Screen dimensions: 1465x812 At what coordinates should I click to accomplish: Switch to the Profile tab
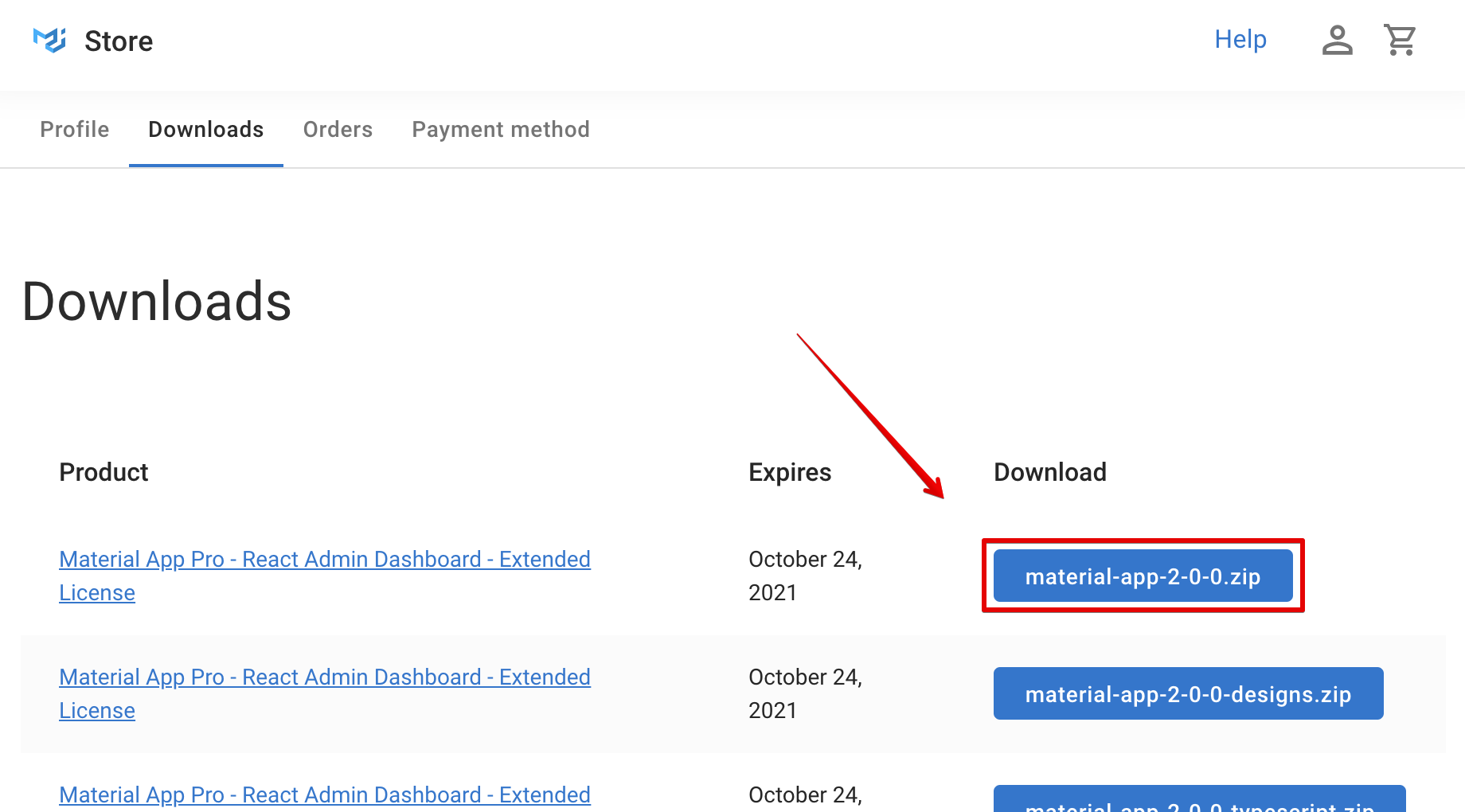75,129
